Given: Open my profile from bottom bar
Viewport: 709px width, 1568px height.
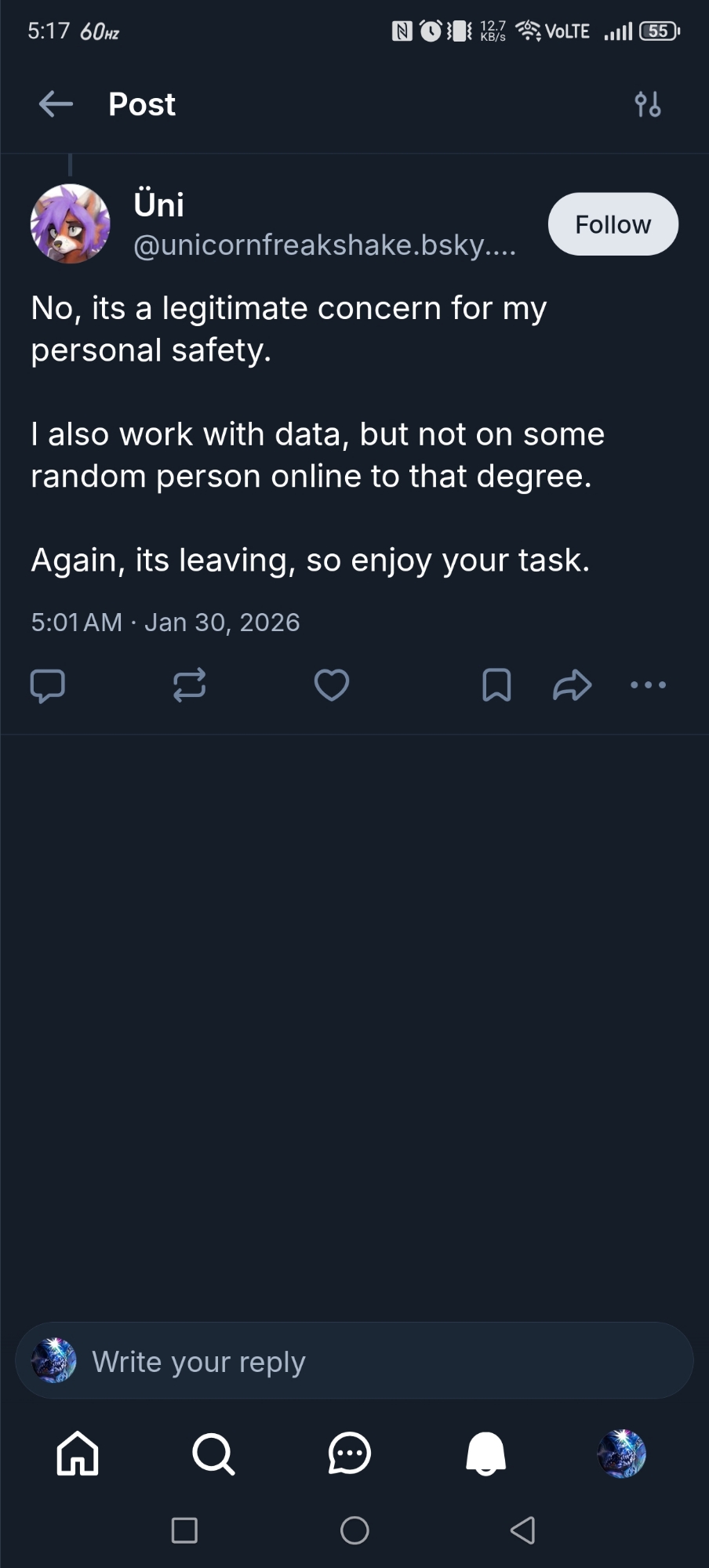Looking at the screenshot, I should click(621, 1454).
